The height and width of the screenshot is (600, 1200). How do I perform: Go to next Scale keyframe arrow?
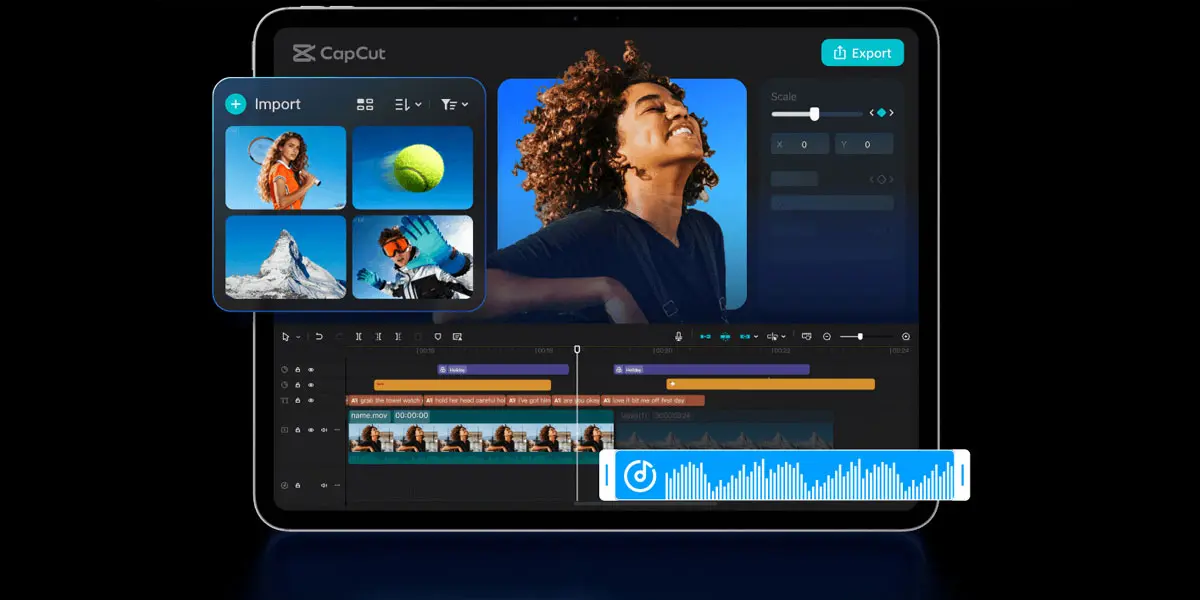[x=891, y=113]
